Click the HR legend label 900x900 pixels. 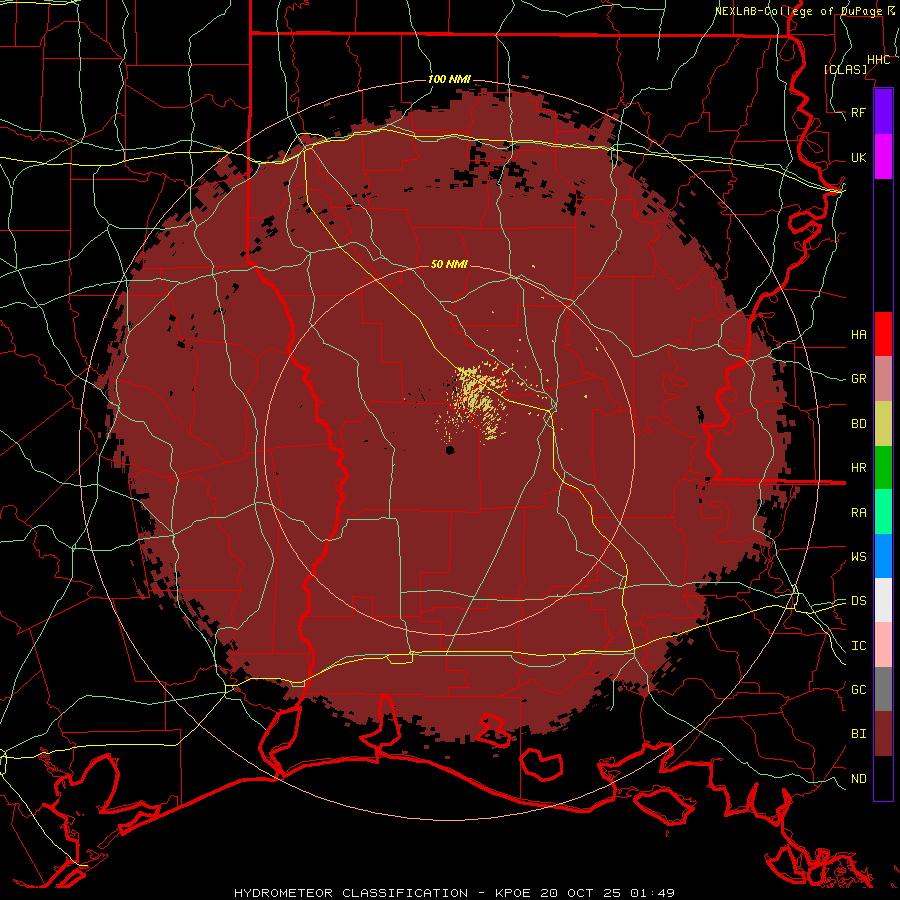[858, 468]
